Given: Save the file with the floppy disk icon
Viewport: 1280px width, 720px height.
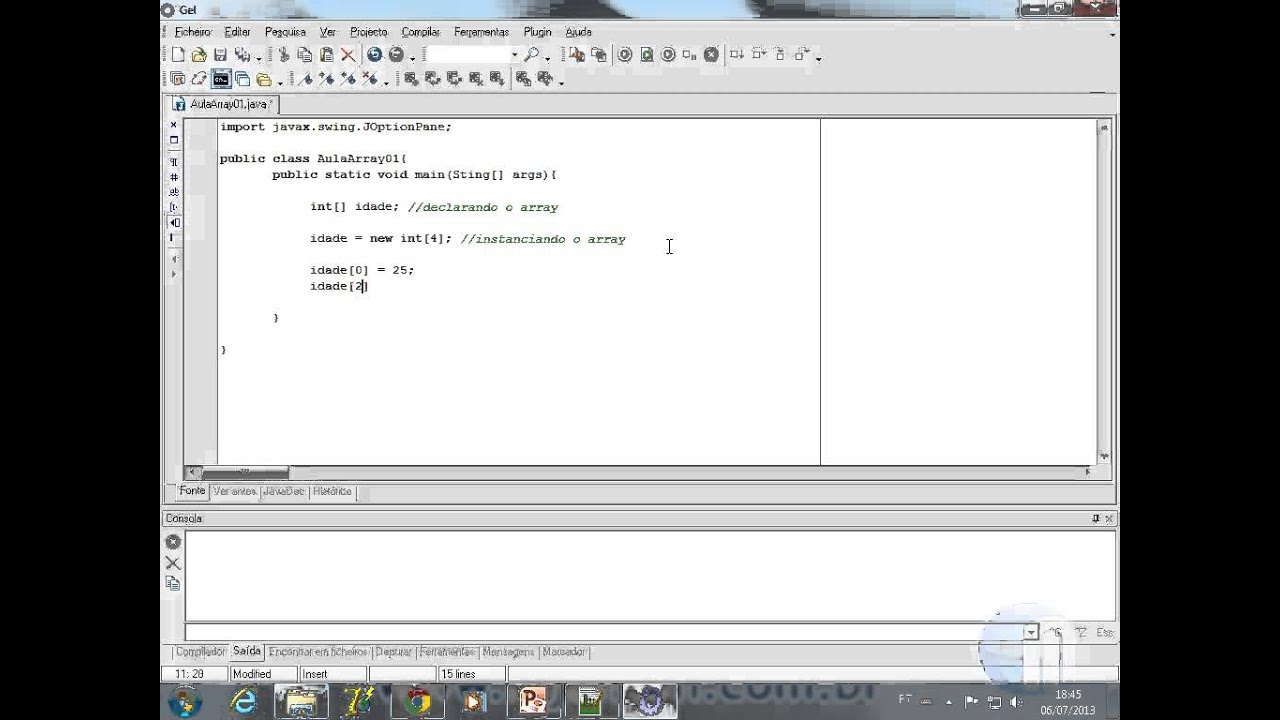Looking at the screenshot, I should [x=220, y=55].
